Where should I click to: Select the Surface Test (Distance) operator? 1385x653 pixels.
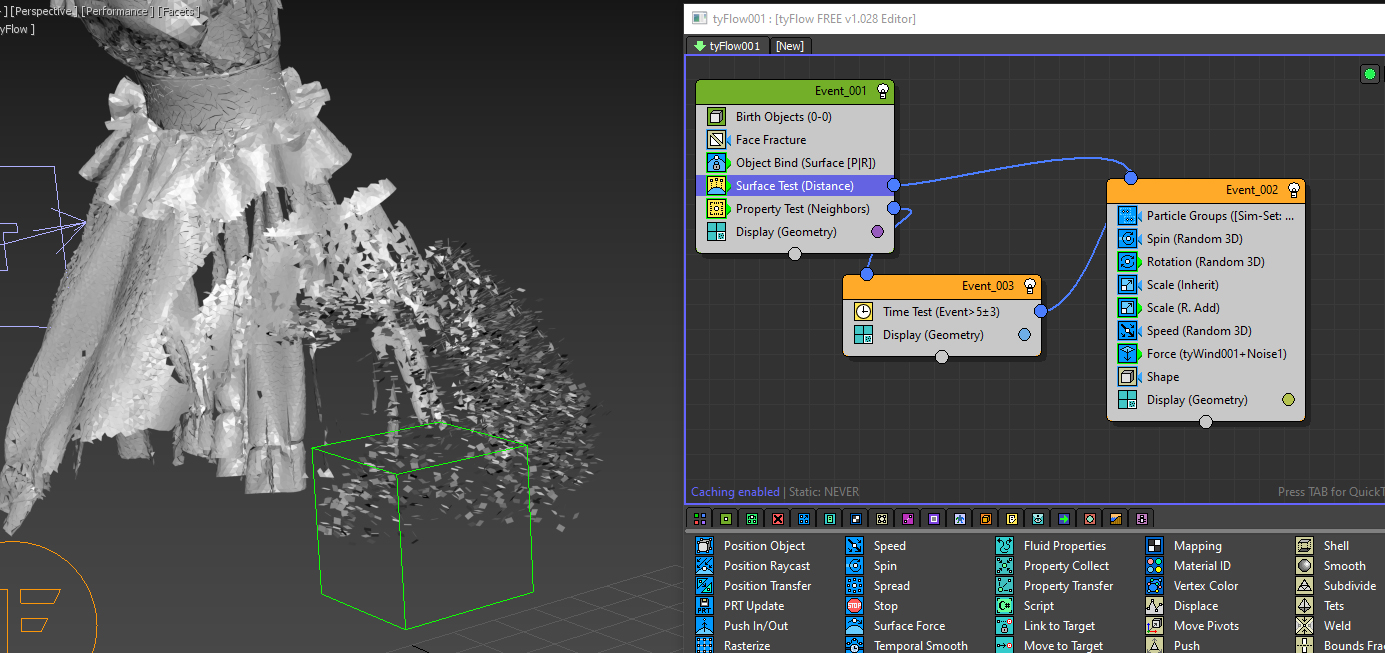coord(794,186)
